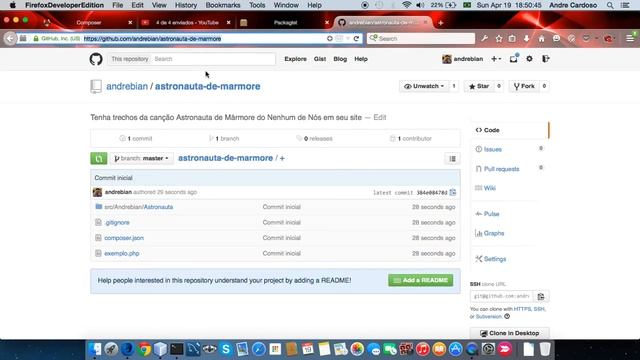Go to Firefox home page icon
The height and width of the screenshot is (360, 640).
tap(541, 38)
